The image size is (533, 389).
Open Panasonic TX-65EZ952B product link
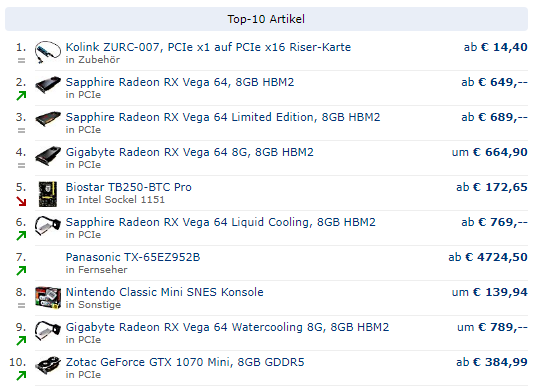tap(133, 257)
